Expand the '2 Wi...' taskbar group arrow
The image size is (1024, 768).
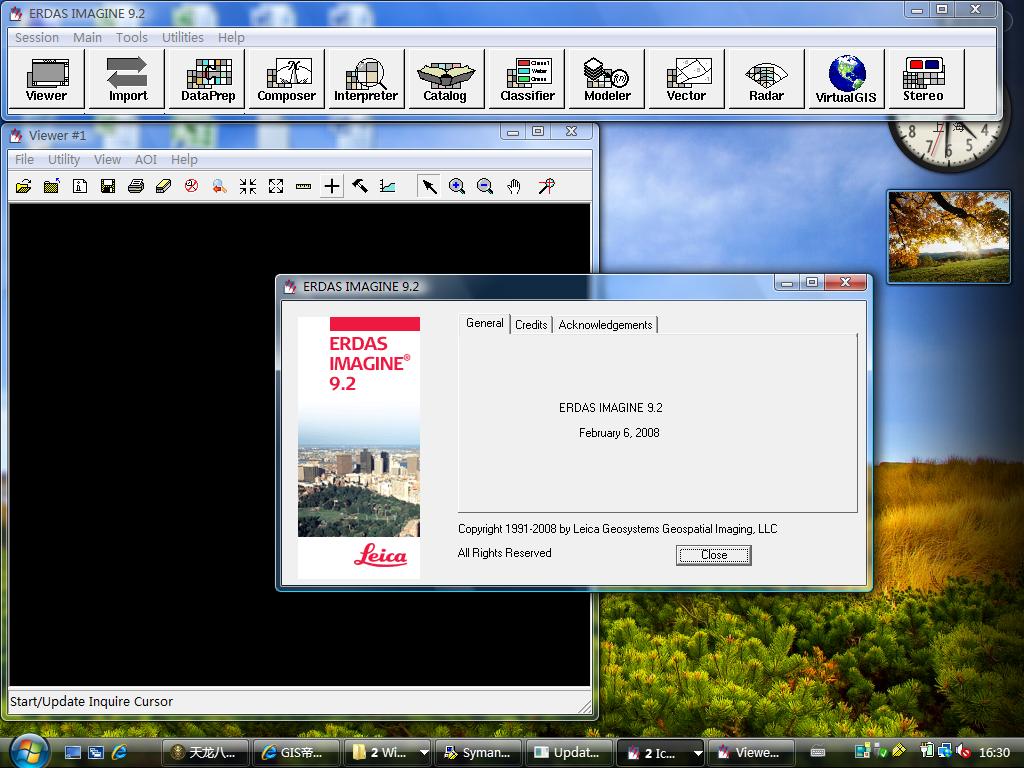[x=424, y=752]
